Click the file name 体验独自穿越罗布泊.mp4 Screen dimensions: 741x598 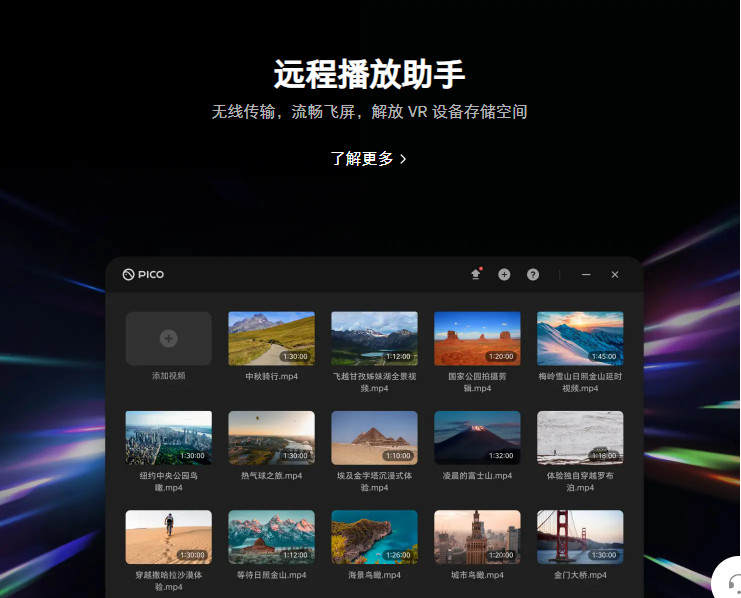580,482
